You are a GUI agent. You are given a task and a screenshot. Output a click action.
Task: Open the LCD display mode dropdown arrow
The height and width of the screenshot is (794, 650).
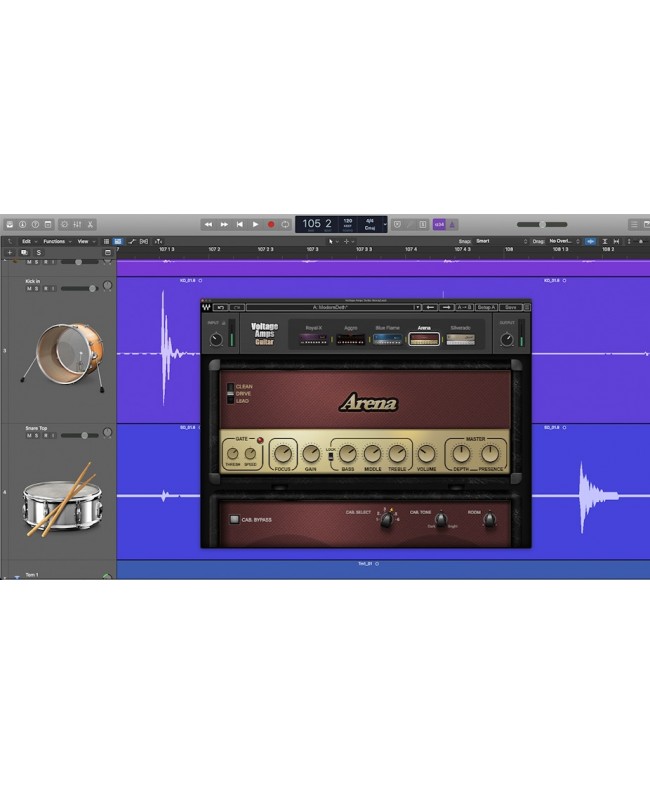pos(385,225)
